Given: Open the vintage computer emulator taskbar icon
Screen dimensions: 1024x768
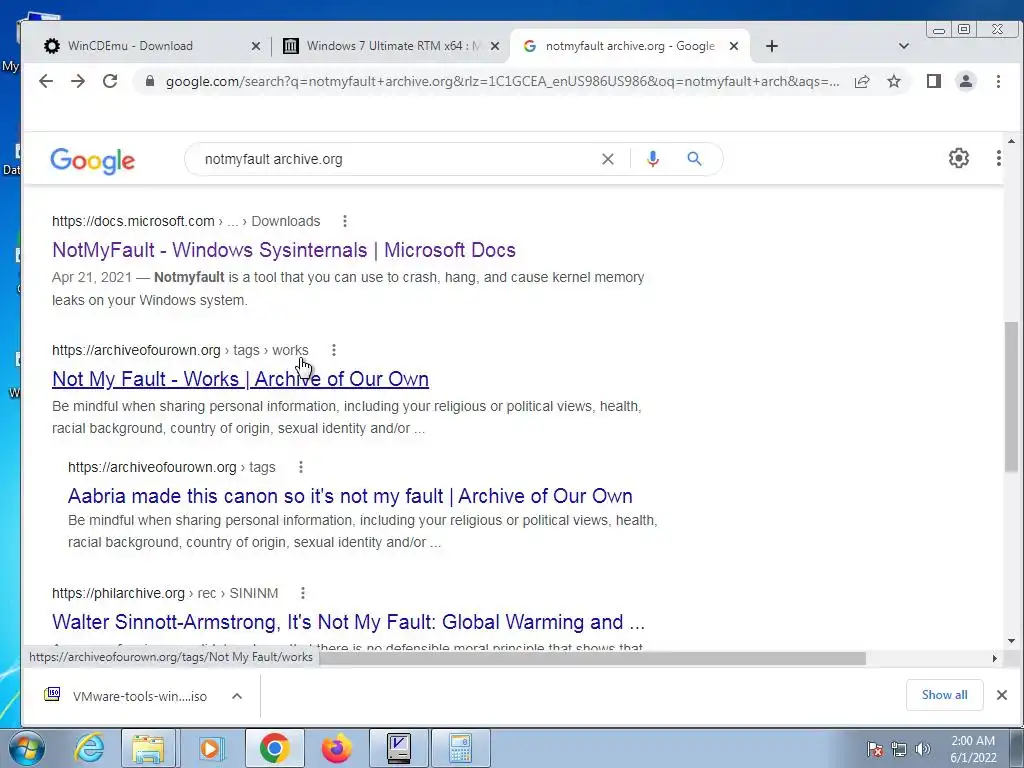Looking at the screenshot, I should [x=398, y=748].
